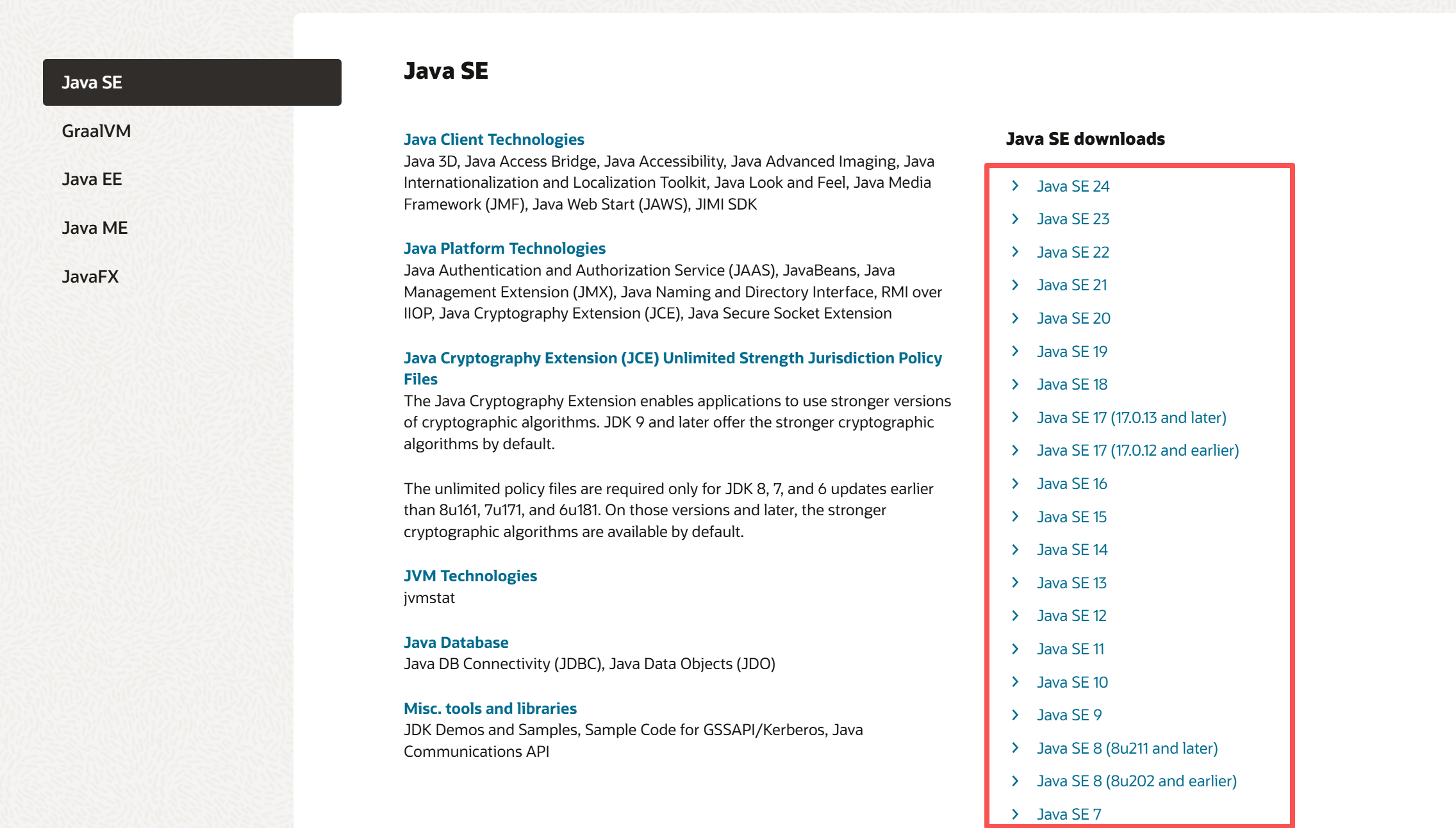Screen dimensions: 1456x828
Task: Open Java Platform Technologies link
Action: coord(504,249)
